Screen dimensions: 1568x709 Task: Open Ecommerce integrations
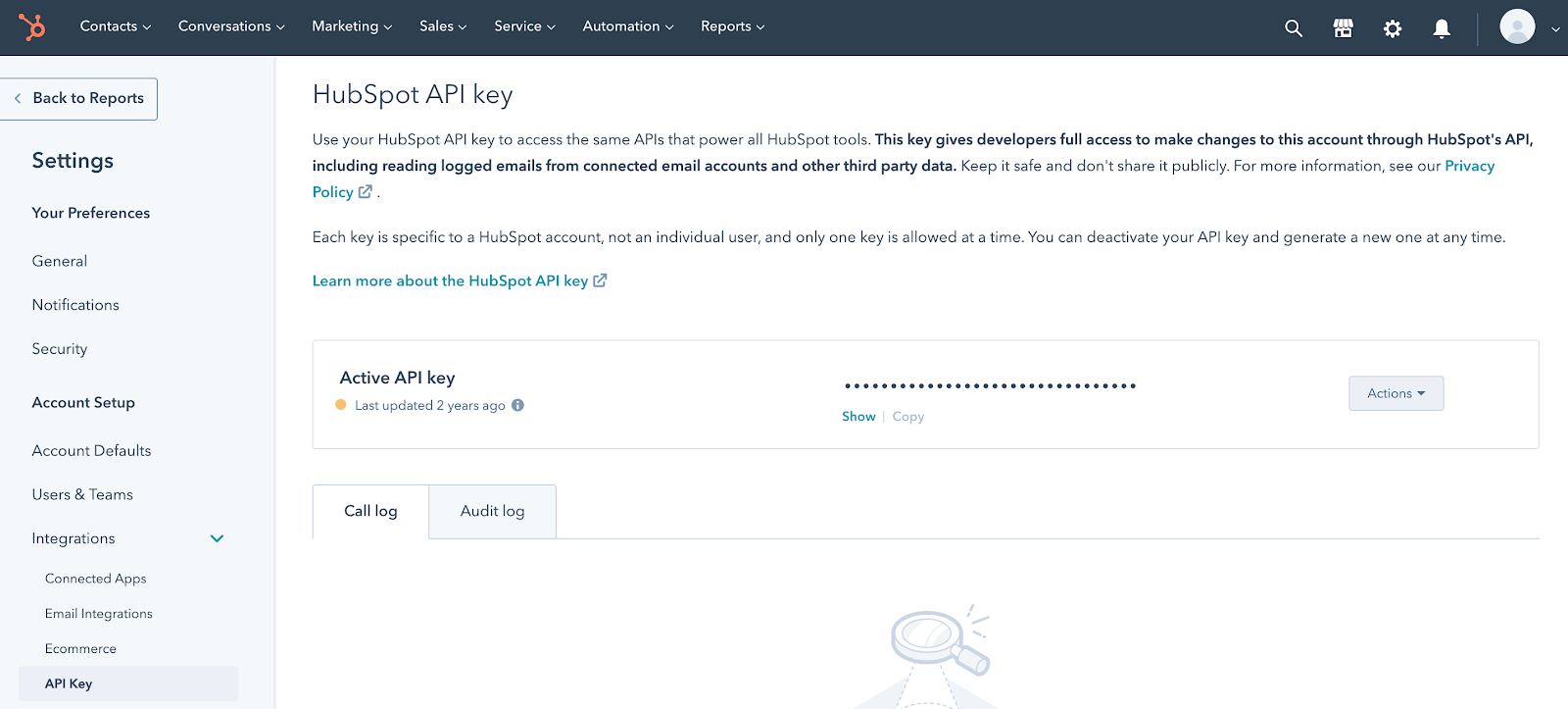[80, 649]
